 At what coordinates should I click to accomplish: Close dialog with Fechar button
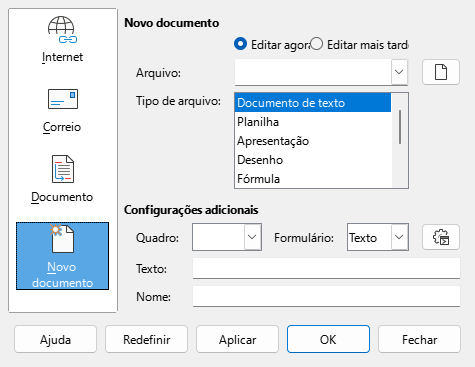click(x=419, y=339)
